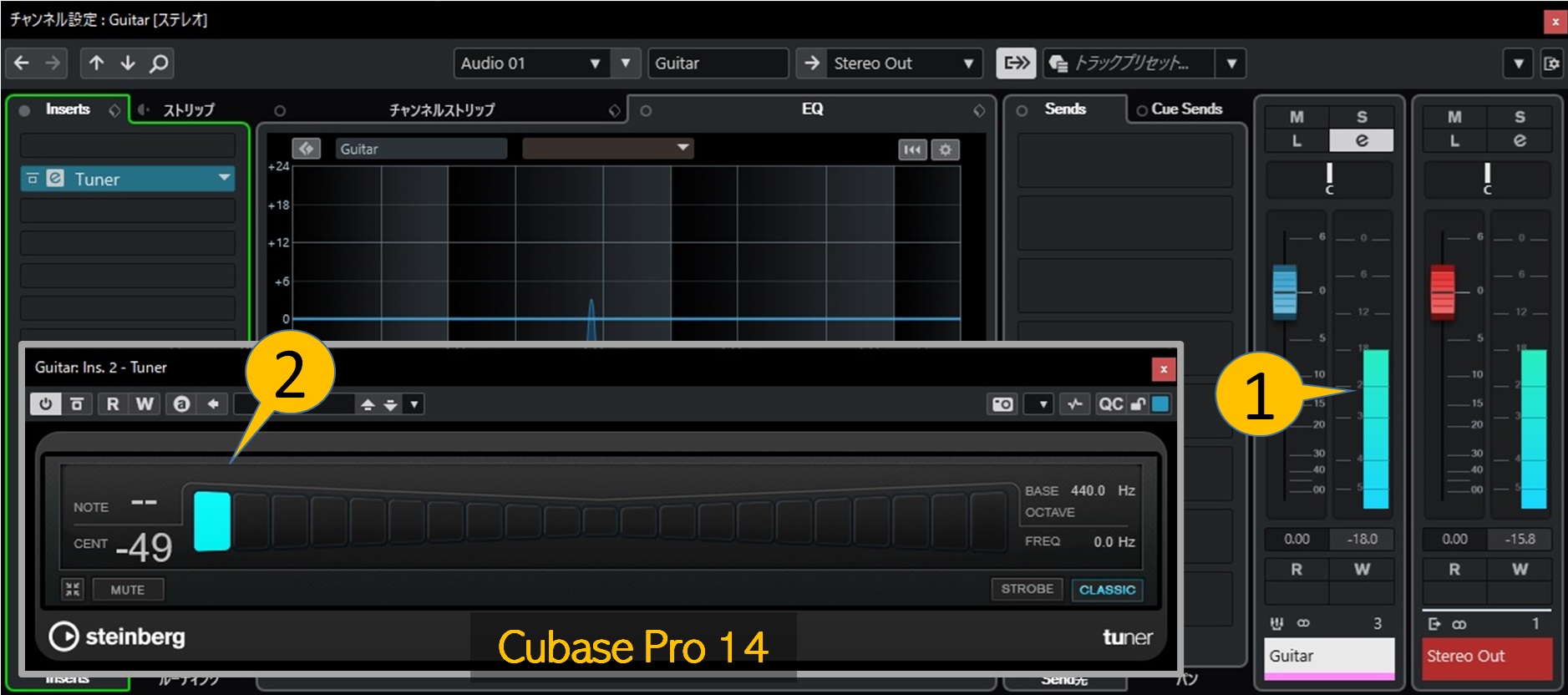Toggle the チャンネルストリップ bypass circle

coord(280,111)
